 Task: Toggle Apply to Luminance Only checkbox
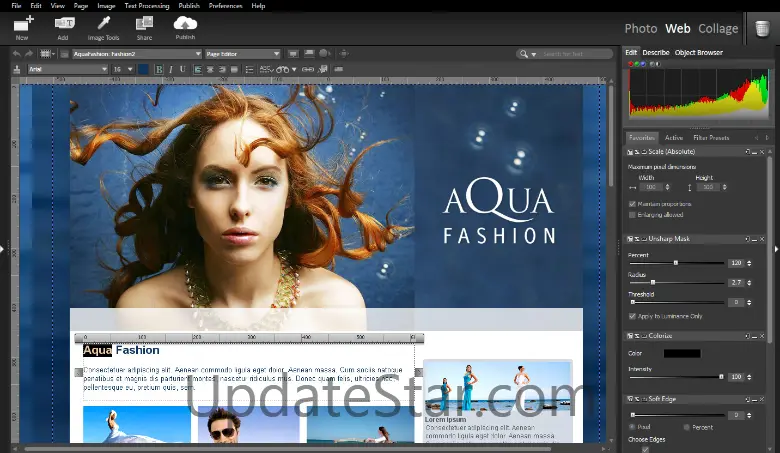[632, 316]
